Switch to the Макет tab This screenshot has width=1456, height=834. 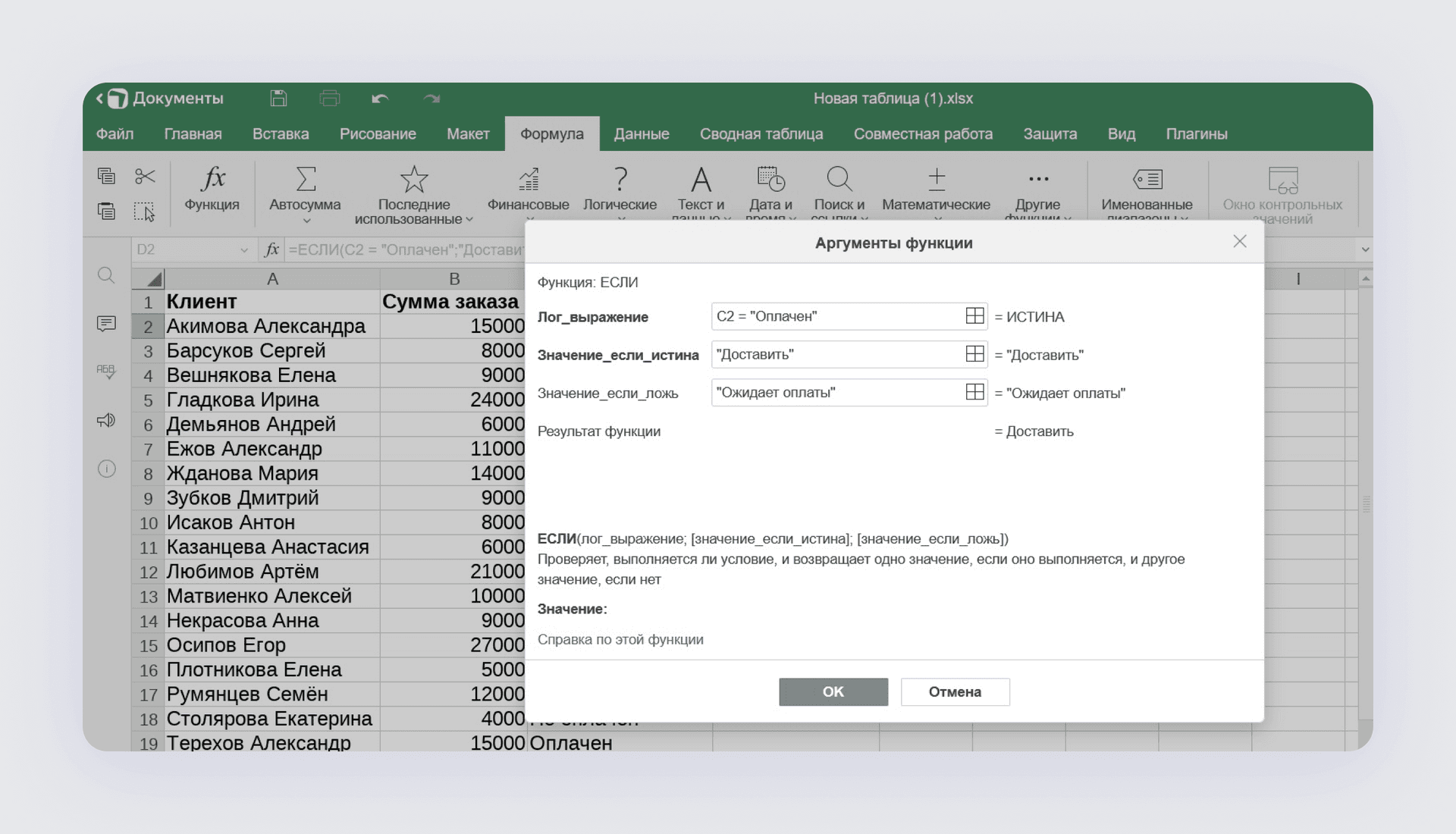tap(468, 133)
